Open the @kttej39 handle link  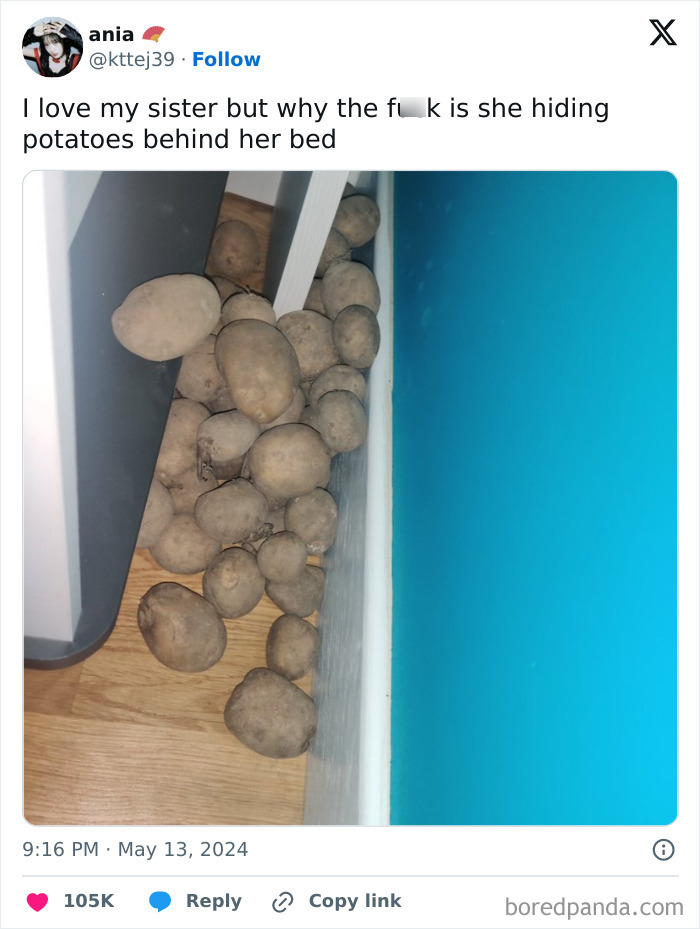(132, 59)
